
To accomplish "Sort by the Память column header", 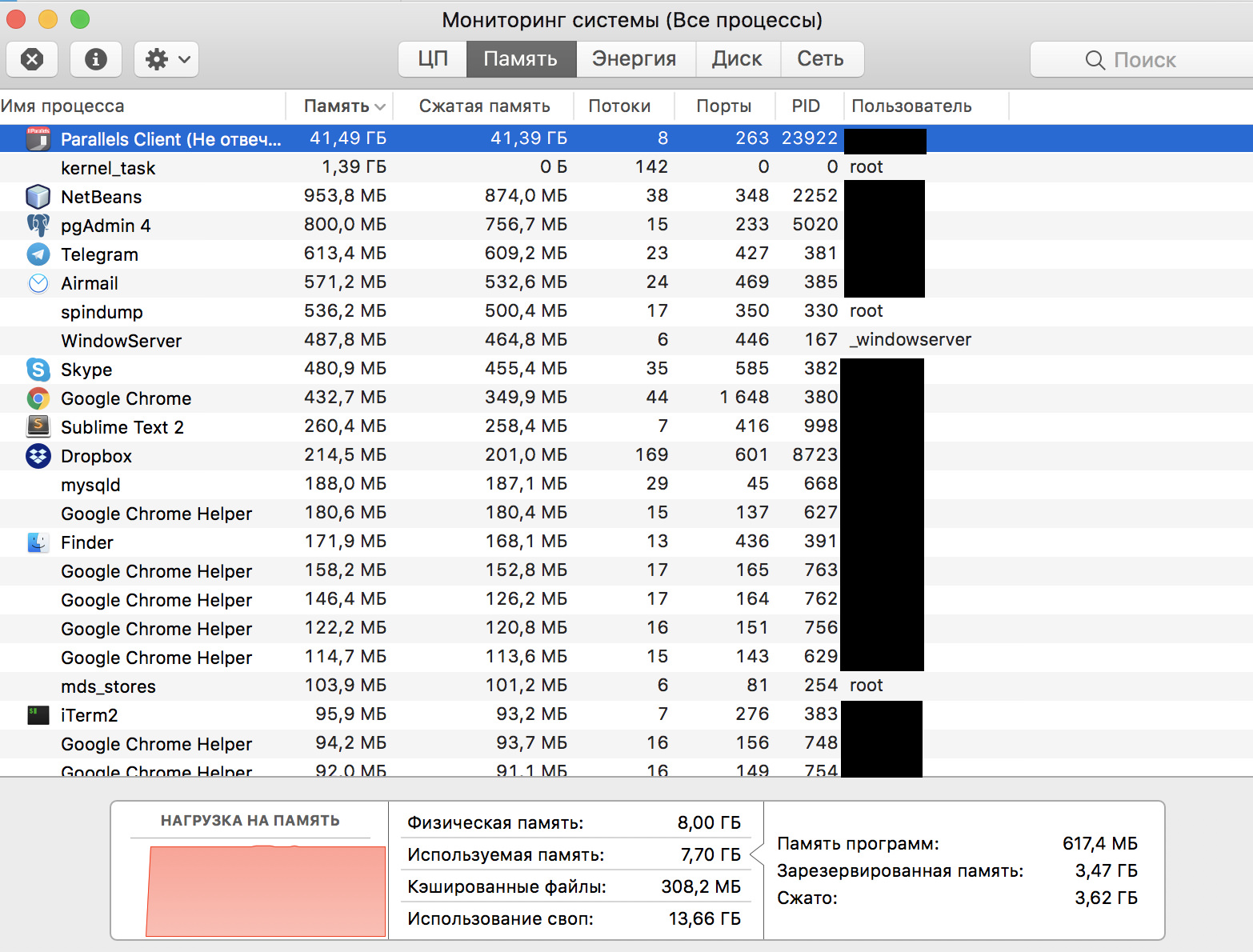I will coord(338,106).
